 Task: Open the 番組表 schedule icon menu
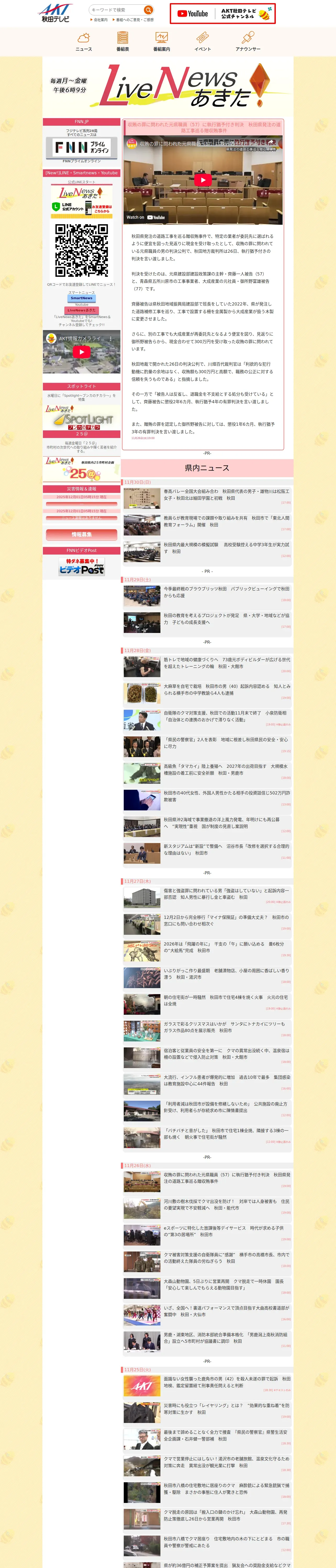tap(122, 41)
